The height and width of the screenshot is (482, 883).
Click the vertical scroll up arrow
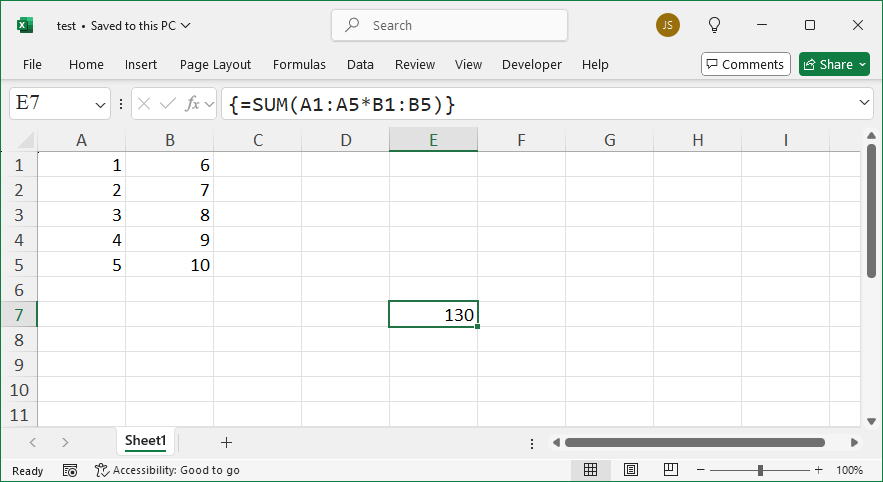[x=872, y=136]
